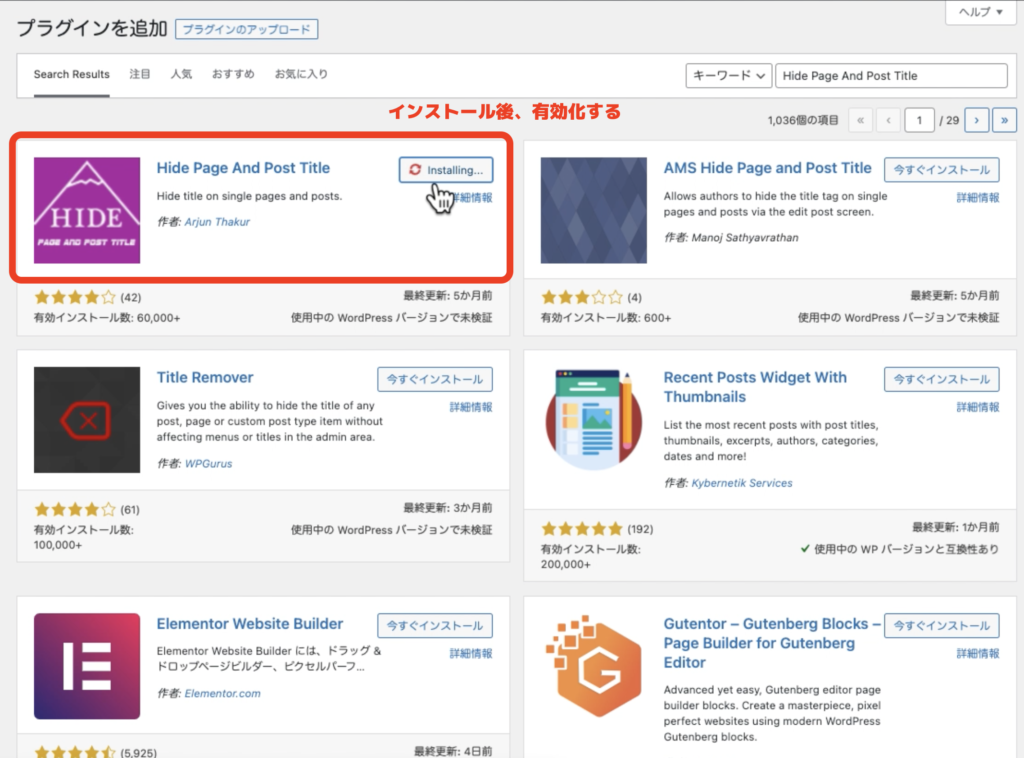Click the star rating for AMS Hide Page and Post Title
The height and width of the screenshot is (758, 1024).
click(x=582, y=298)
